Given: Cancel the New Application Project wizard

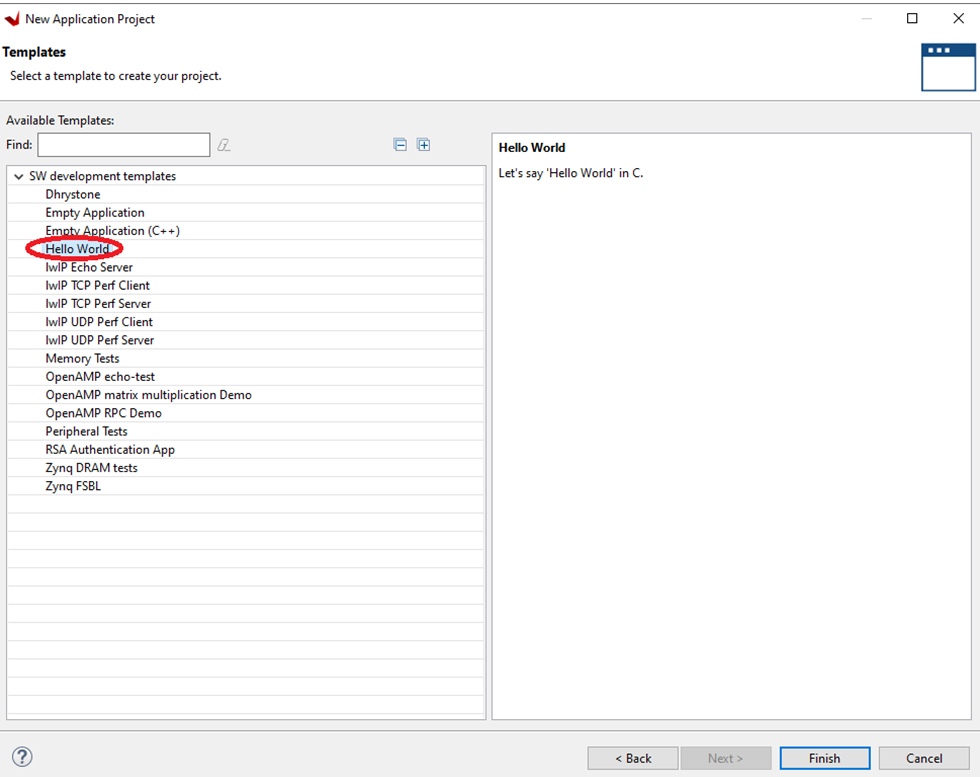Looking at the screenshot, I should pyautogui.click(x=924, y=758).
